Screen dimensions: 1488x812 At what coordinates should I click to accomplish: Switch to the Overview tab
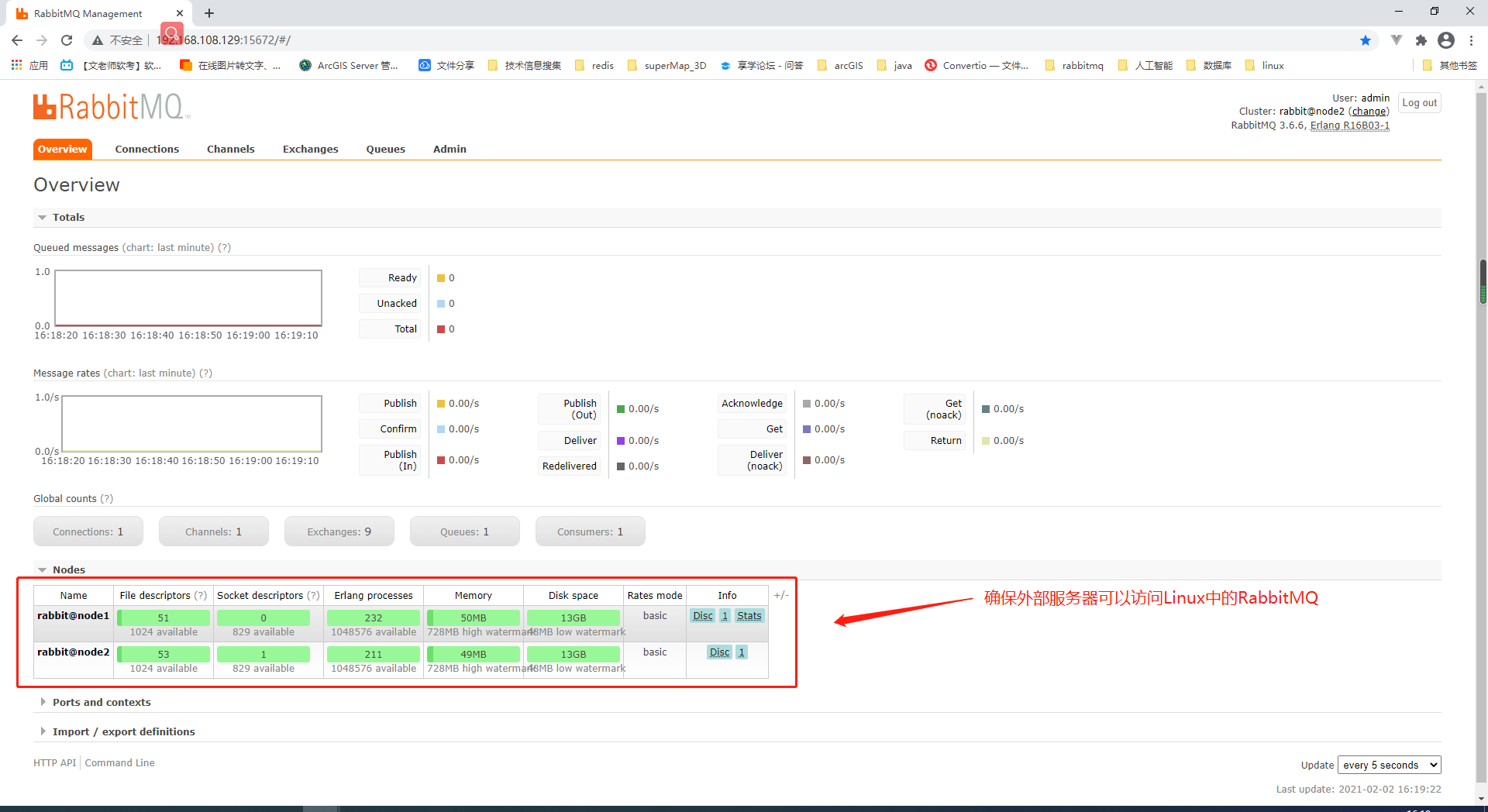(x=63, y=149)
